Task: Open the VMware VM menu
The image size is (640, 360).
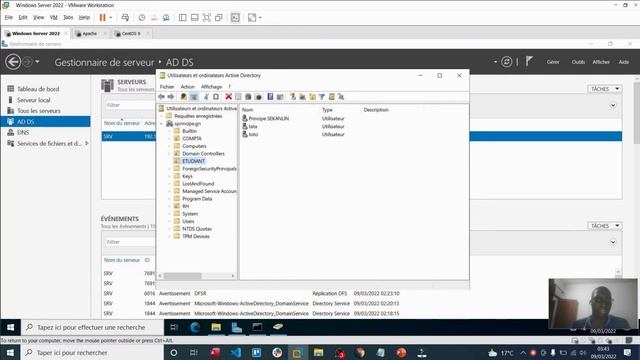Action: point(53,18)
